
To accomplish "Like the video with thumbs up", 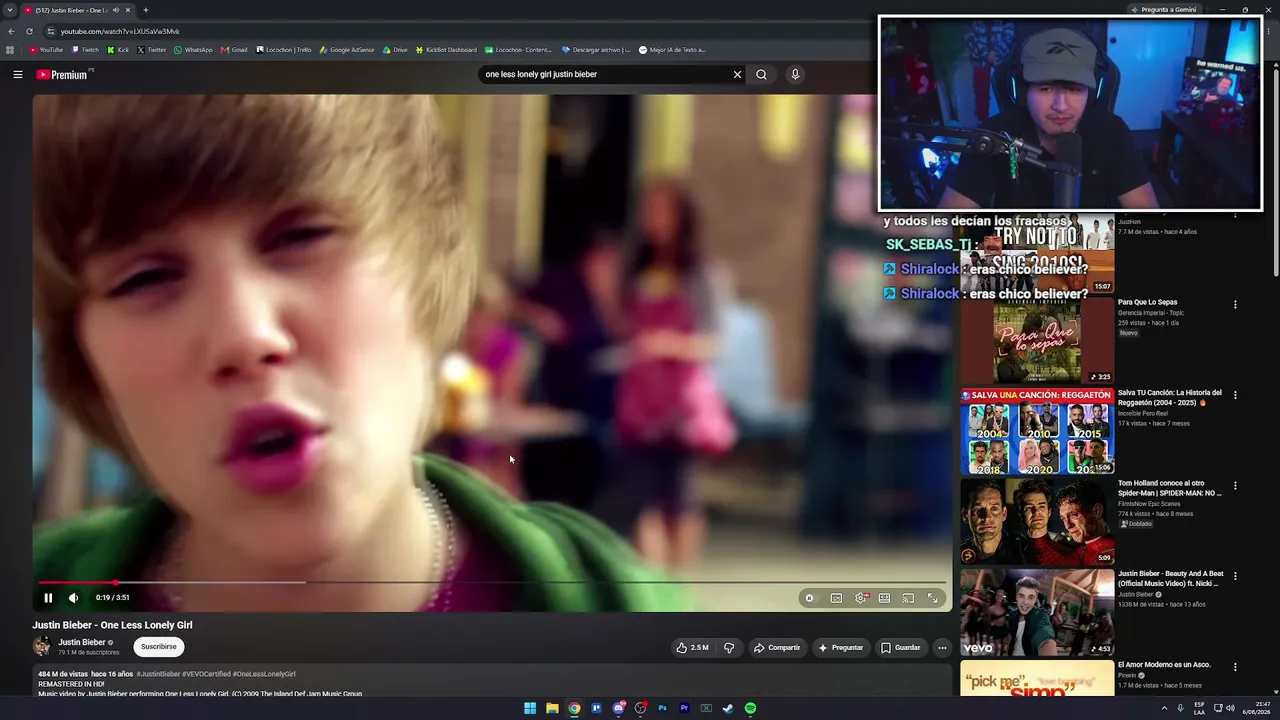I will click(692, 647).
